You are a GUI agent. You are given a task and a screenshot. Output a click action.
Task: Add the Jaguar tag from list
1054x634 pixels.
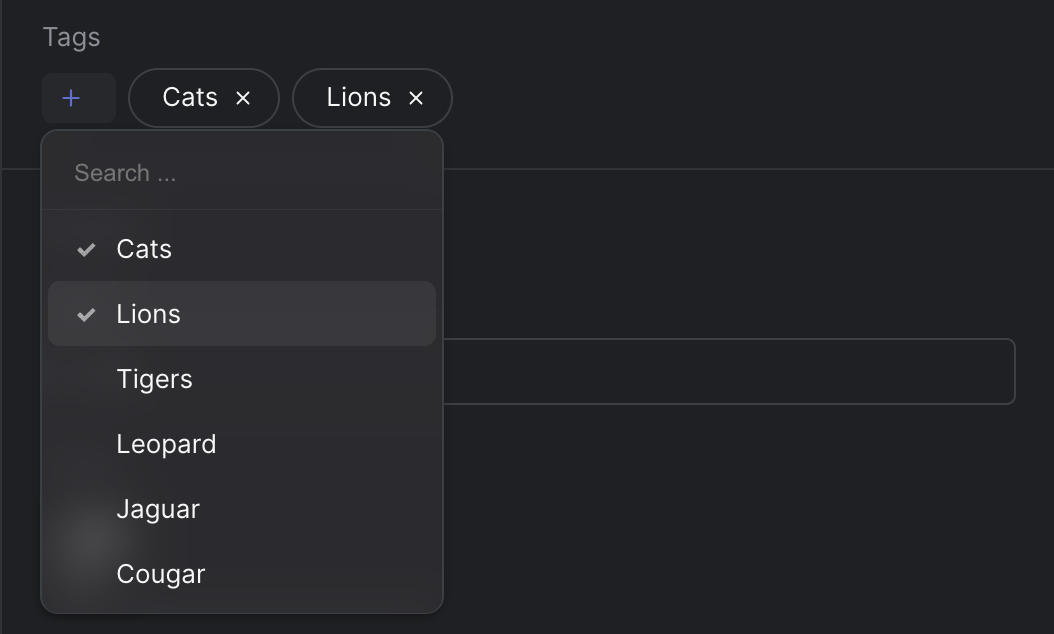pos(242,509)
